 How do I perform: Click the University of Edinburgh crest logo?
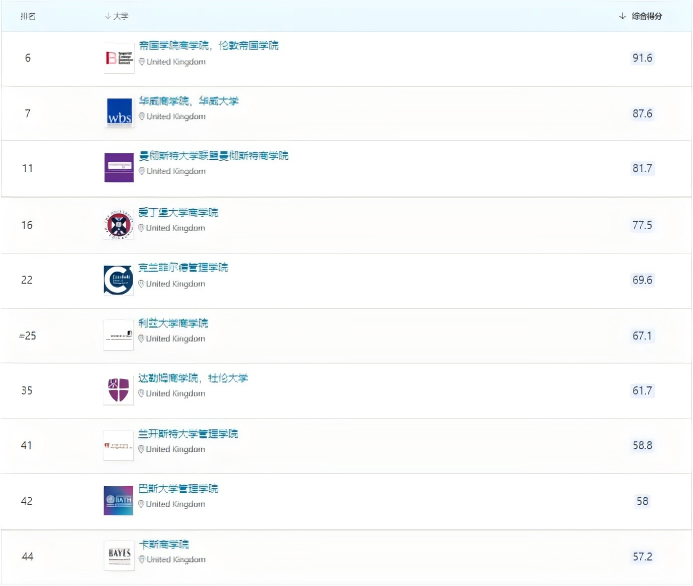tap(118, 225)
